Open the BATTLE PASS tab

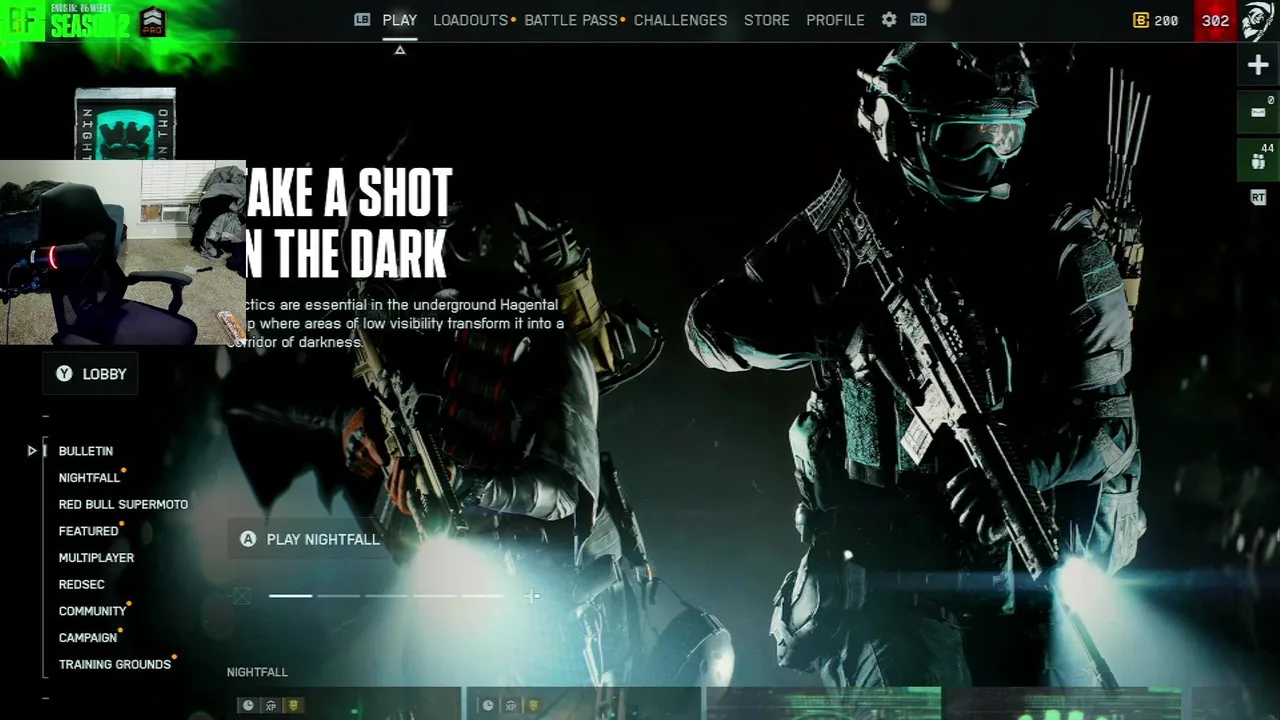571,20
